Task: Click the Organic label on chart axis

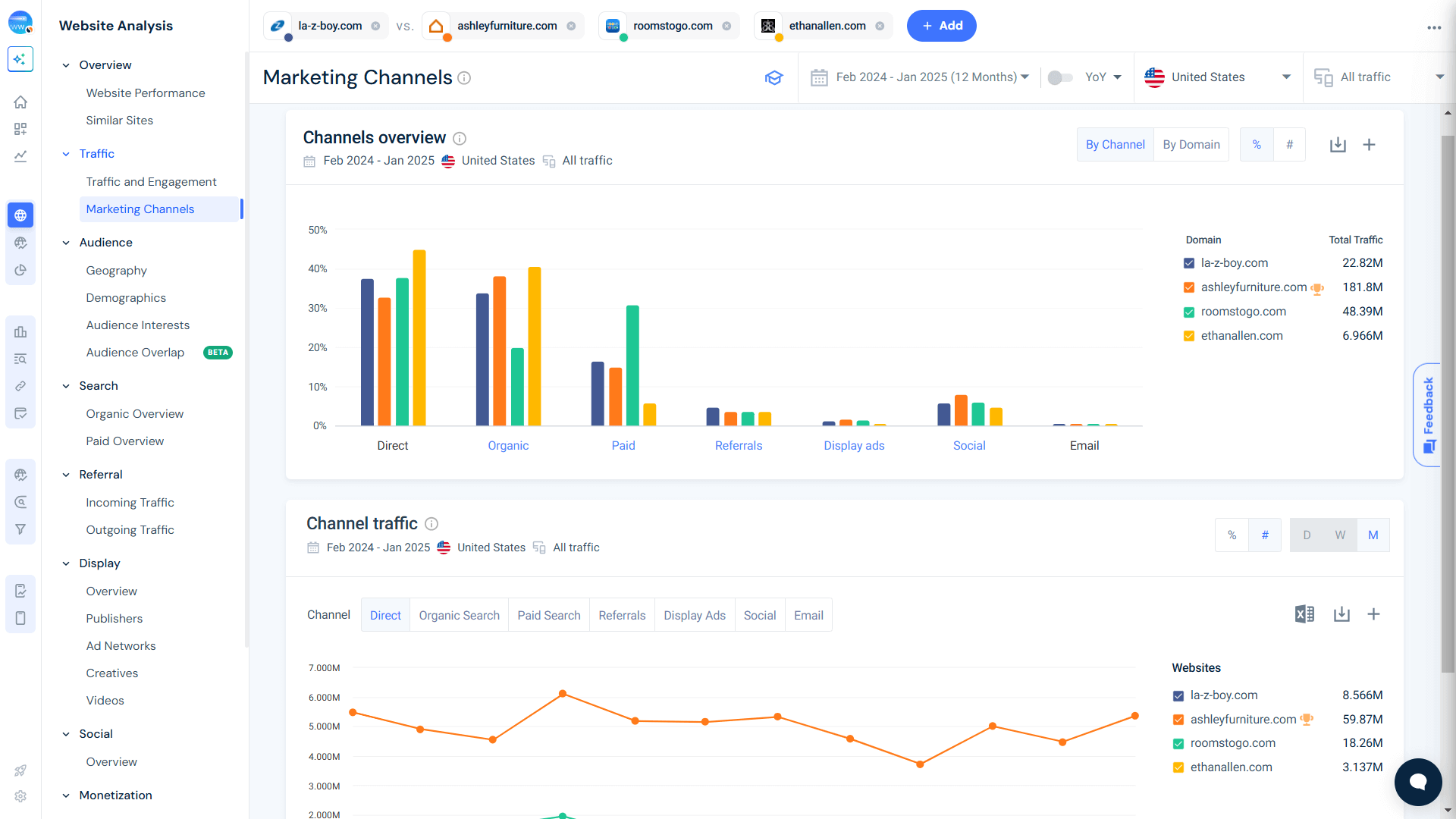Action: [508, 446]
